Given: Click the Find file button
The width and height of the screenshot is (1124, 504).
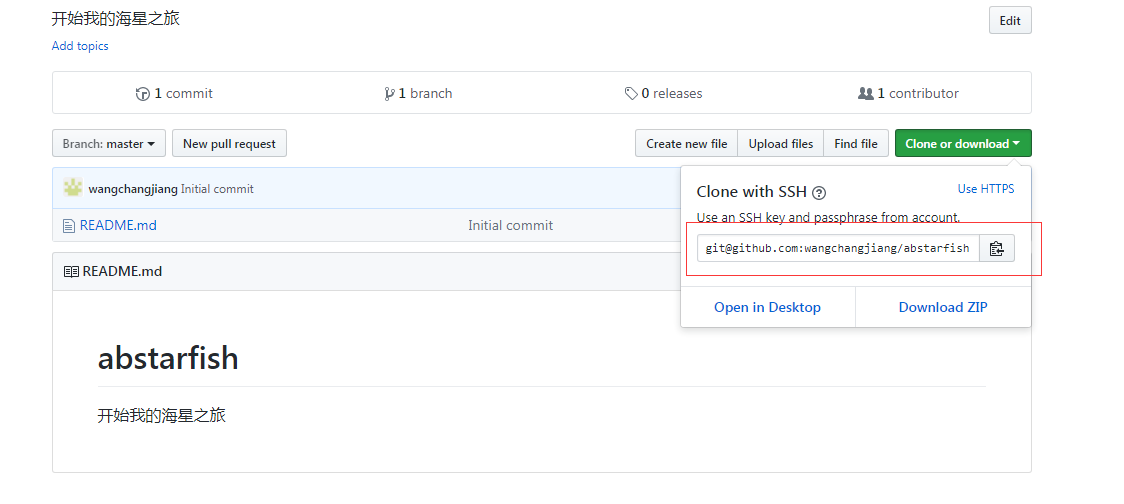Looking at the screenshot, I should pyautogui.click(x=856, y=143).
